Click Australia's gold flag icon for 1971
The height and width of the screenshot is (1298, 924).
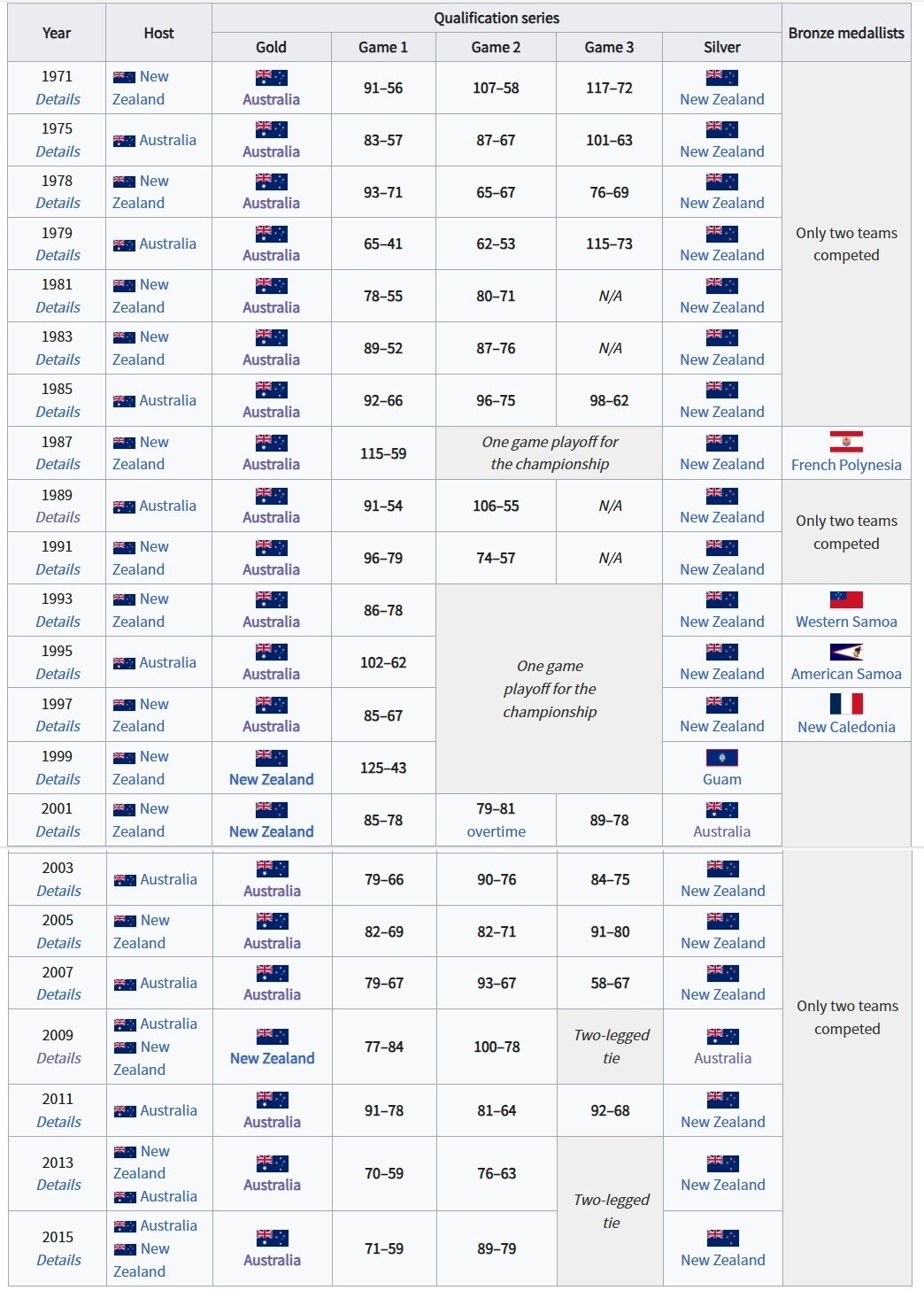pyautogui.click(x=272, y=77)
